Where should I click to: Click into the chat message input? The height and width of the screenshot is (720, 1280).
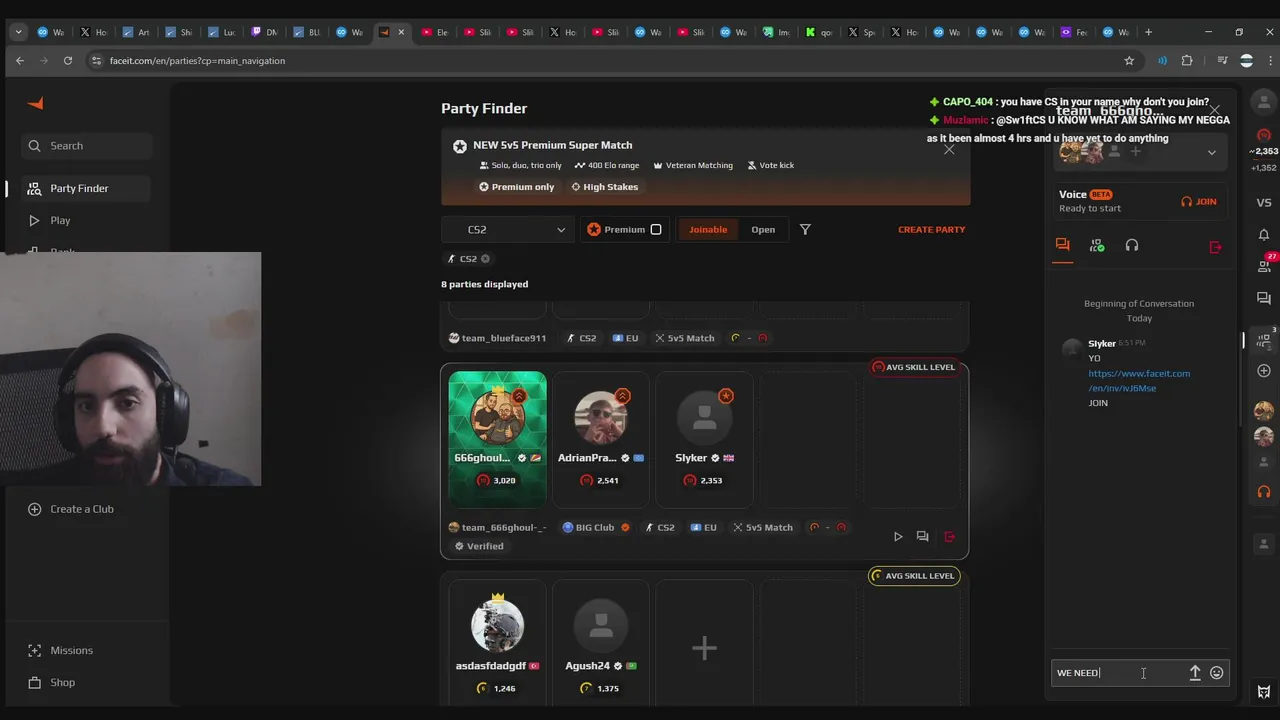pos(1117,673)
